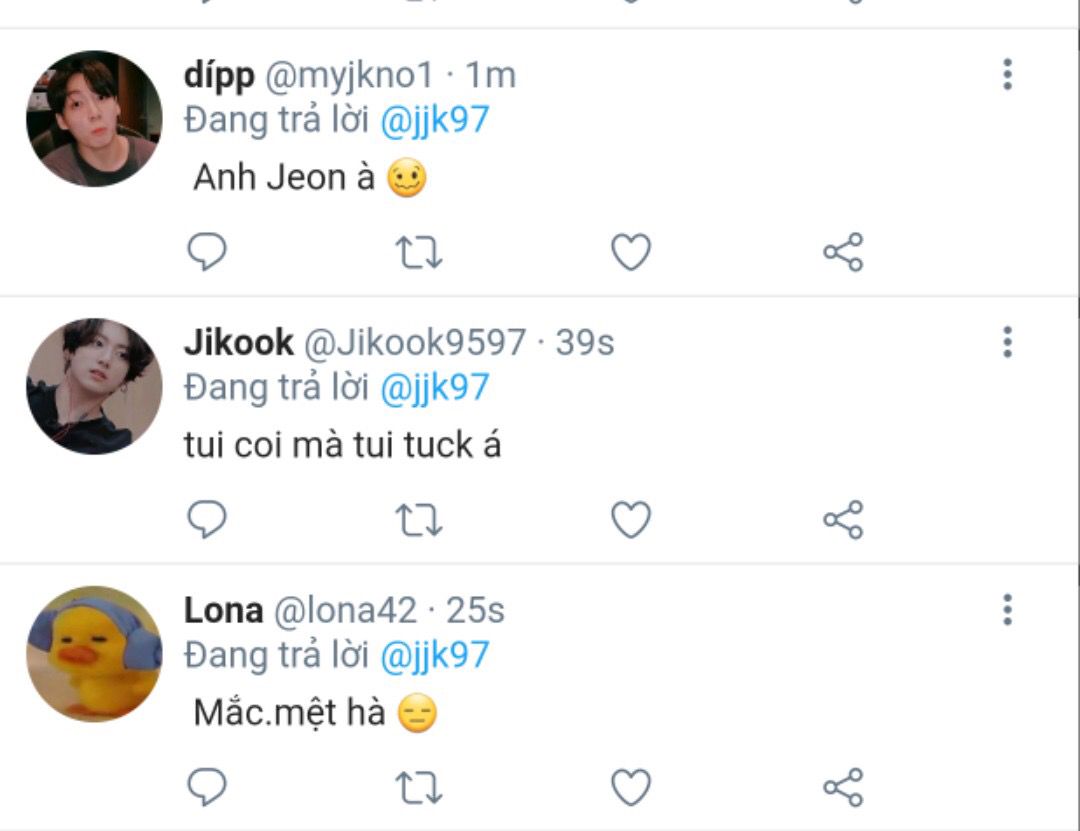Open more options for dípp's tweet
This screenshot has width=1080, height=831.
tap(1007, 74)
